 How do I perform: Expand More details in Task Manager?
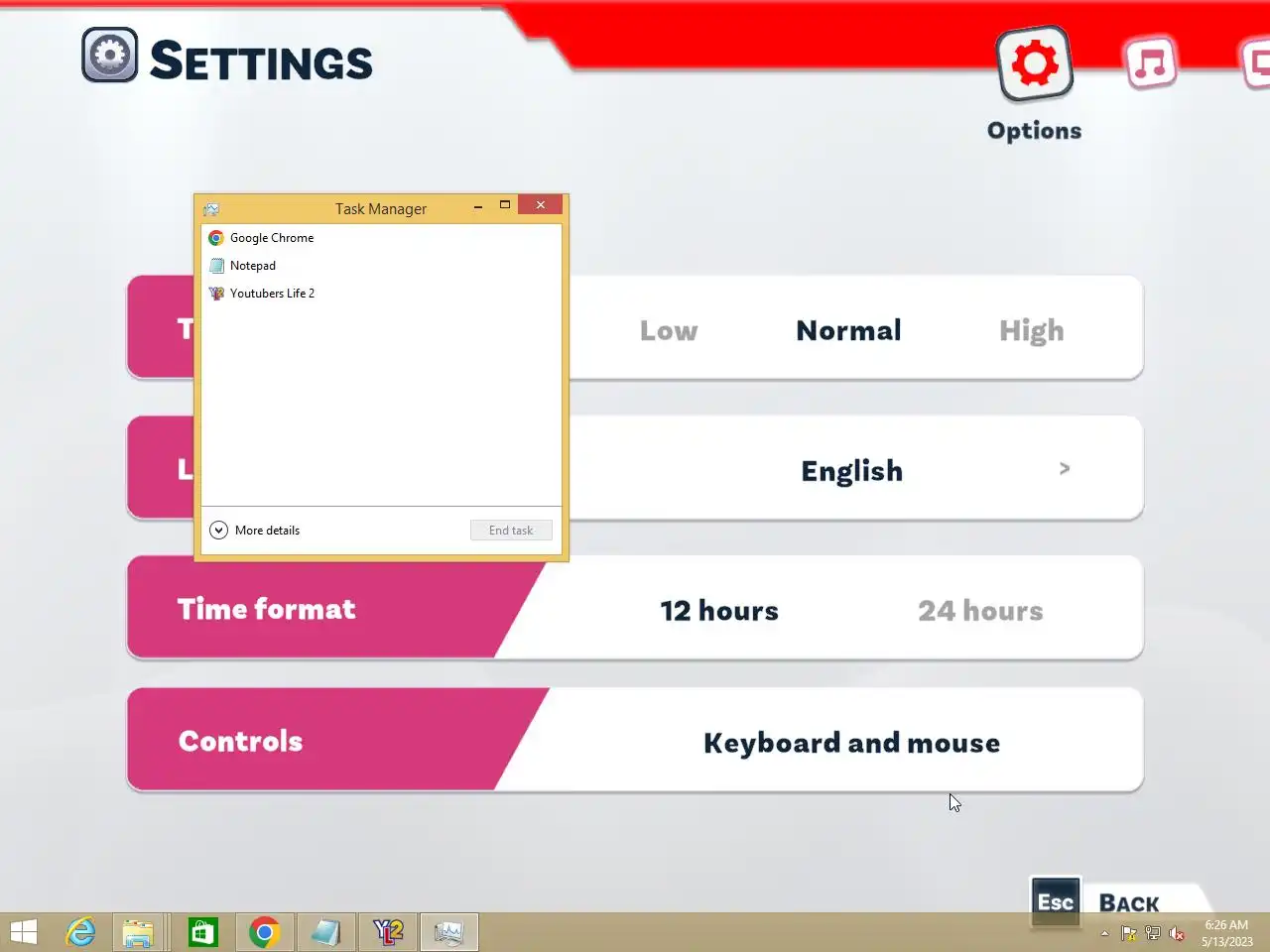255,531
